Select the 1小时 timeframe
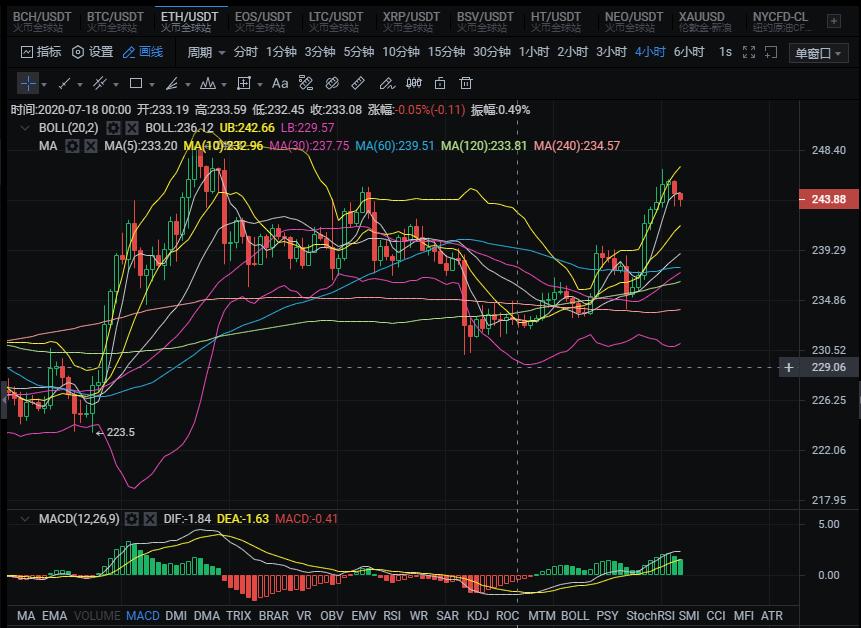 pyautogui.click(x=534, y=52)
